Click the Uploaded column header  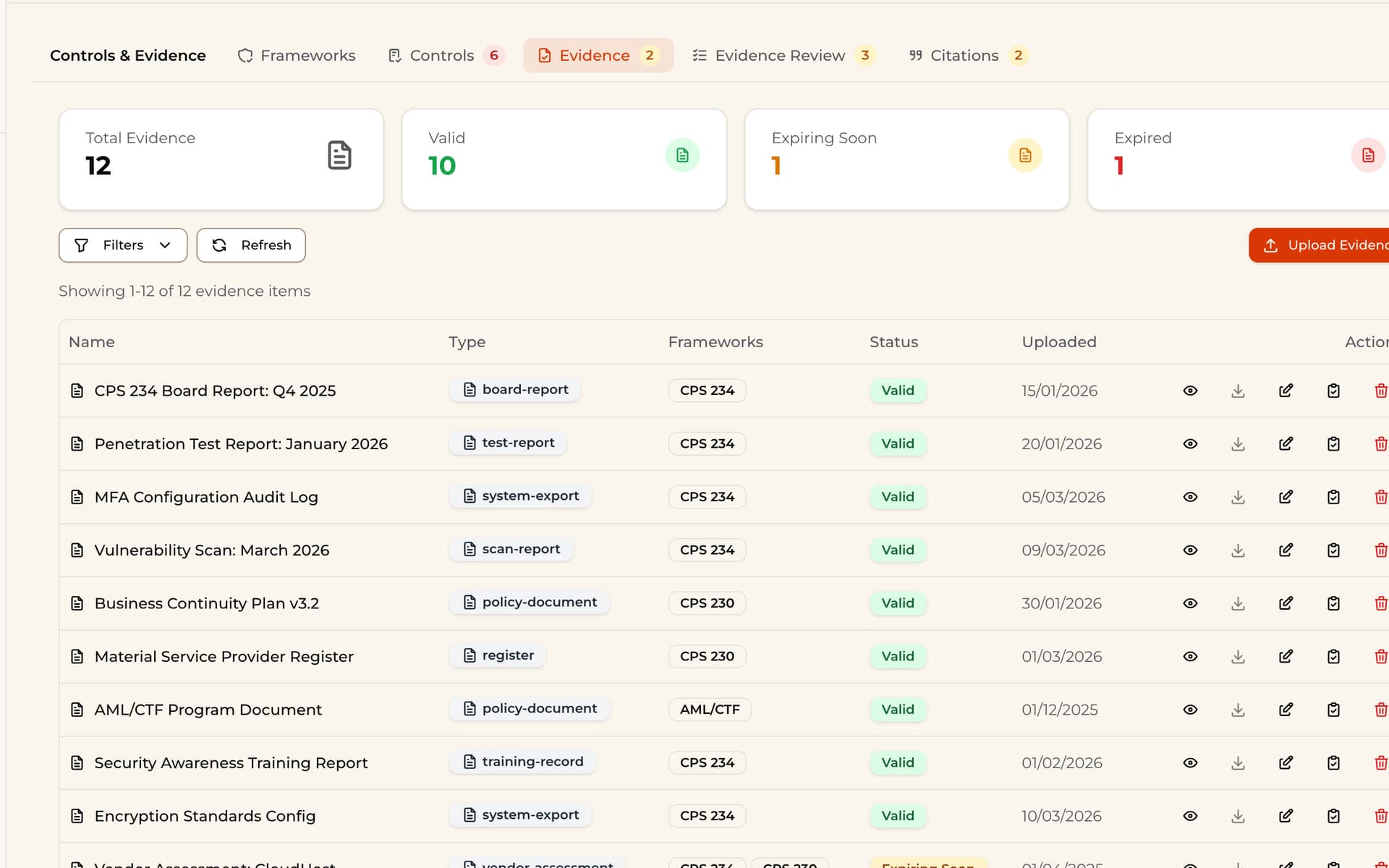coord(1059,342)
